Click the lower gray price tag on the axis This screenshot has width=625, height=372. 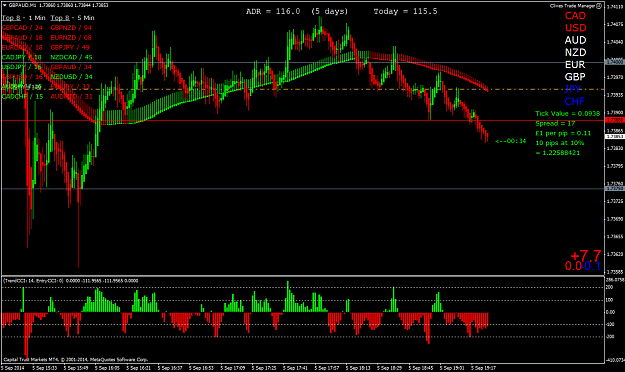(x=615, y=189)
